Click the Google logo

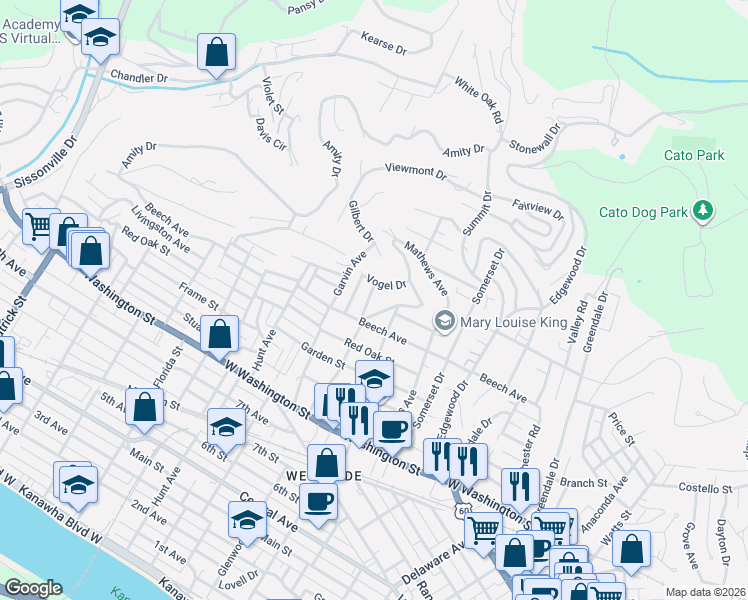coord(33,588)
